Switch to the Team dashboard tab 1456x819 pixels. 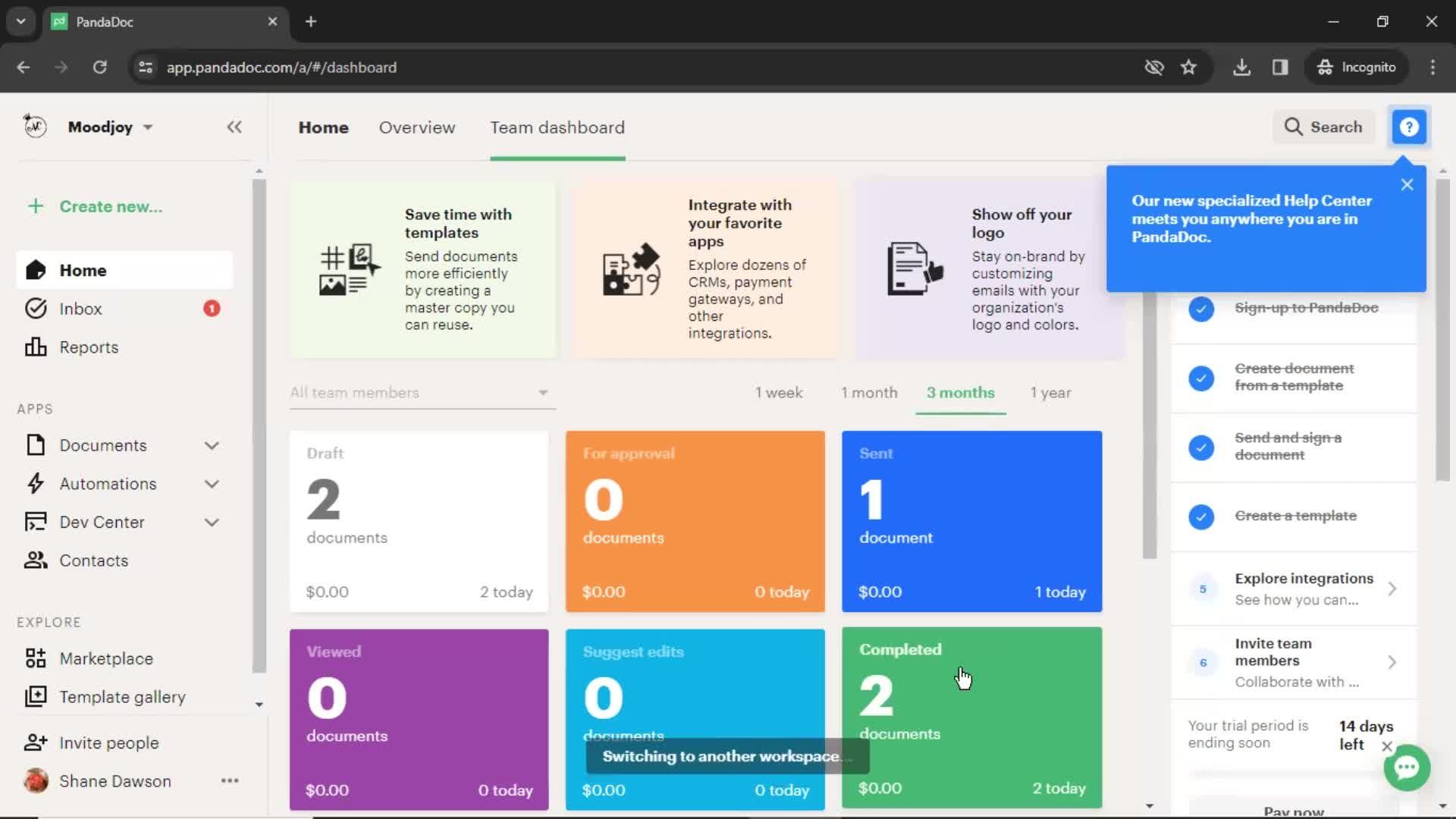pyautogui.click(x=556, y=127)
